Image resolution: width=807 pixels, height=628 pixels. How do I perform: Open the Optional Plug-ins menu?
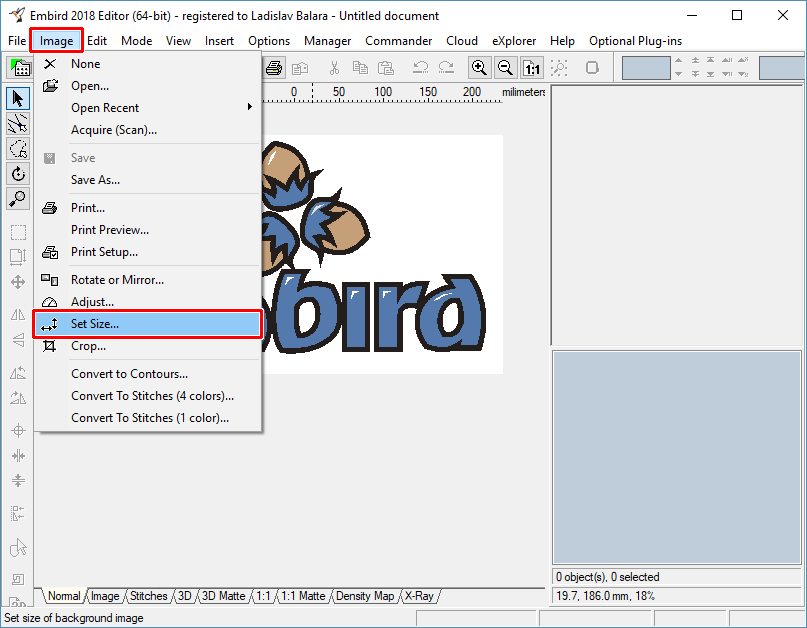tap(635, 41)
